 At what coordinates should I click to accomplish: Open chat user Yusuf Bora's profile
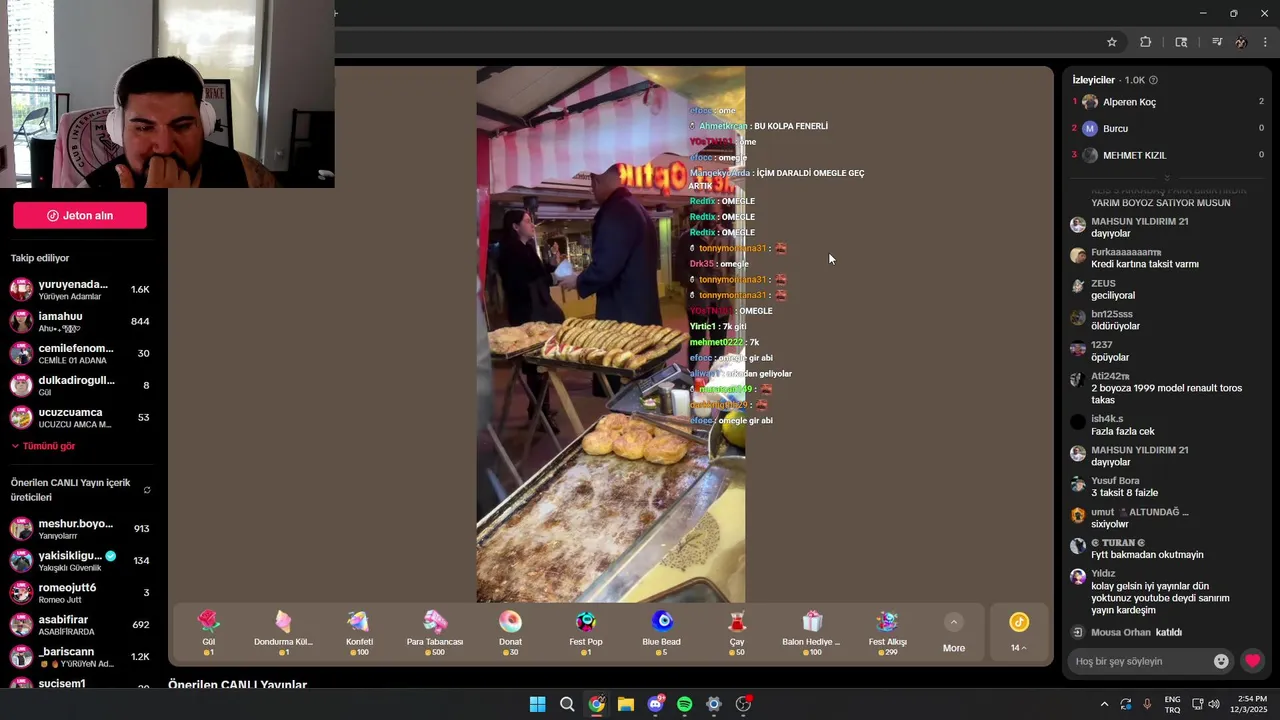point(1115,481)
